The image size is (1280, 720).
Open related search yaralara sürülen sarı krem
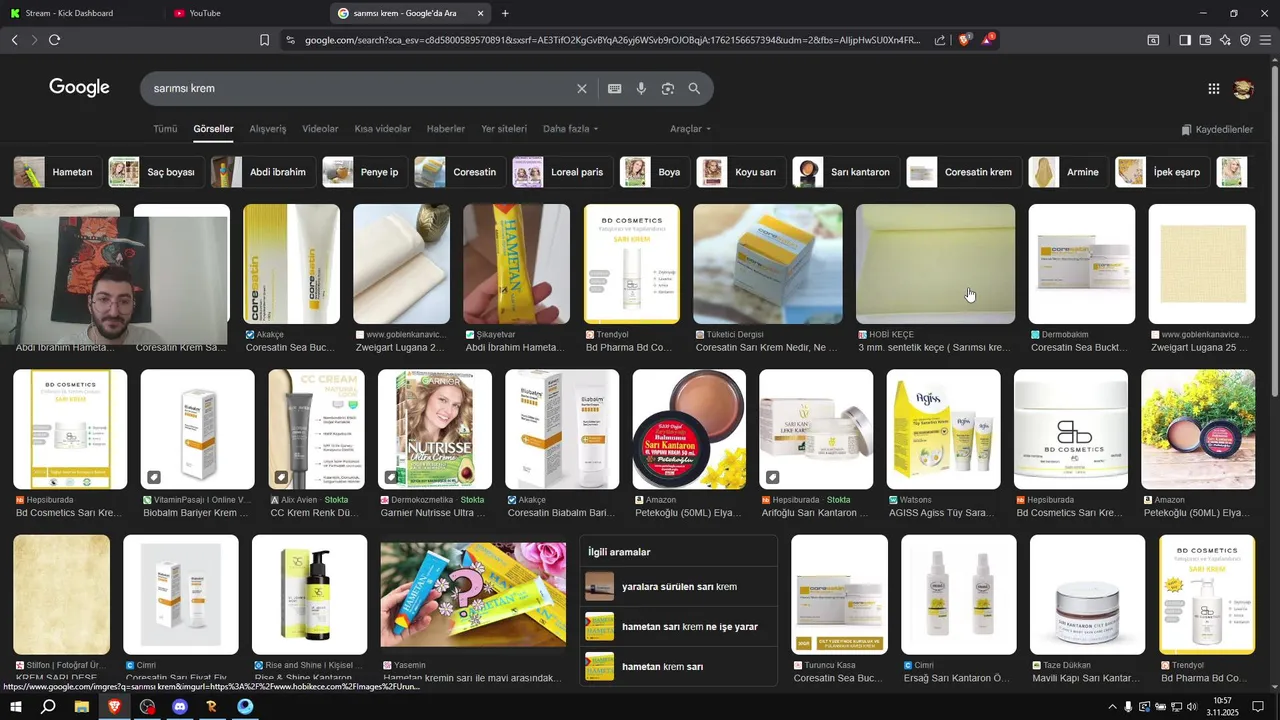[678, 587]
